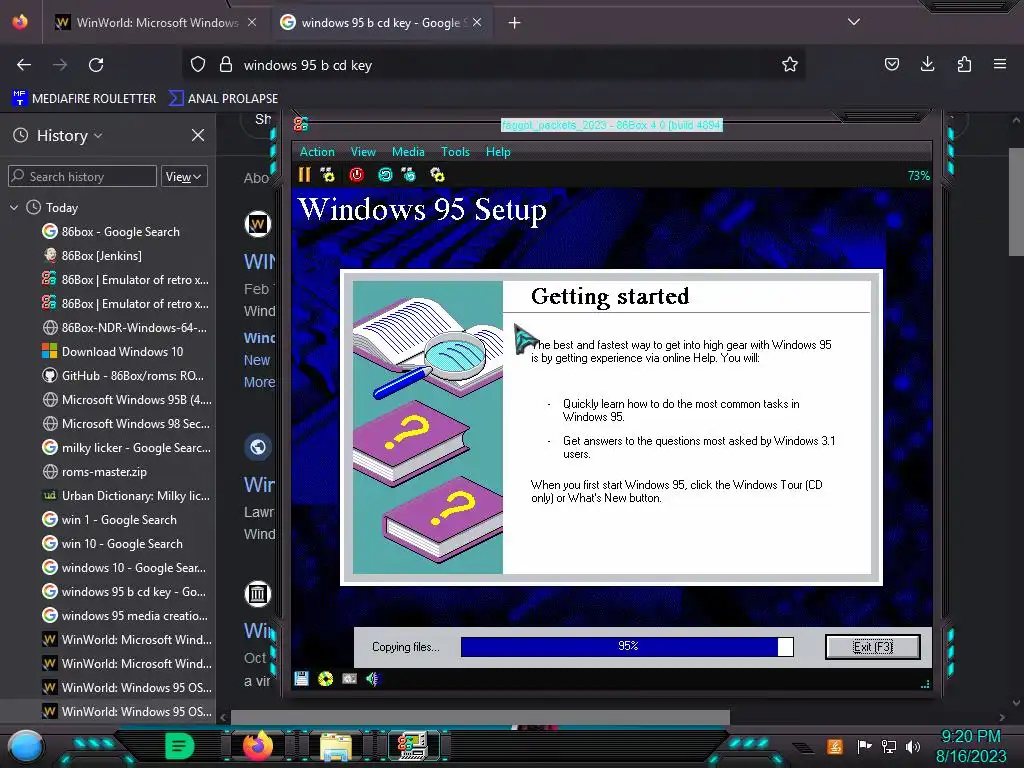Open the Pocket save icon in the Firefox toolbar

coord(891,64)
